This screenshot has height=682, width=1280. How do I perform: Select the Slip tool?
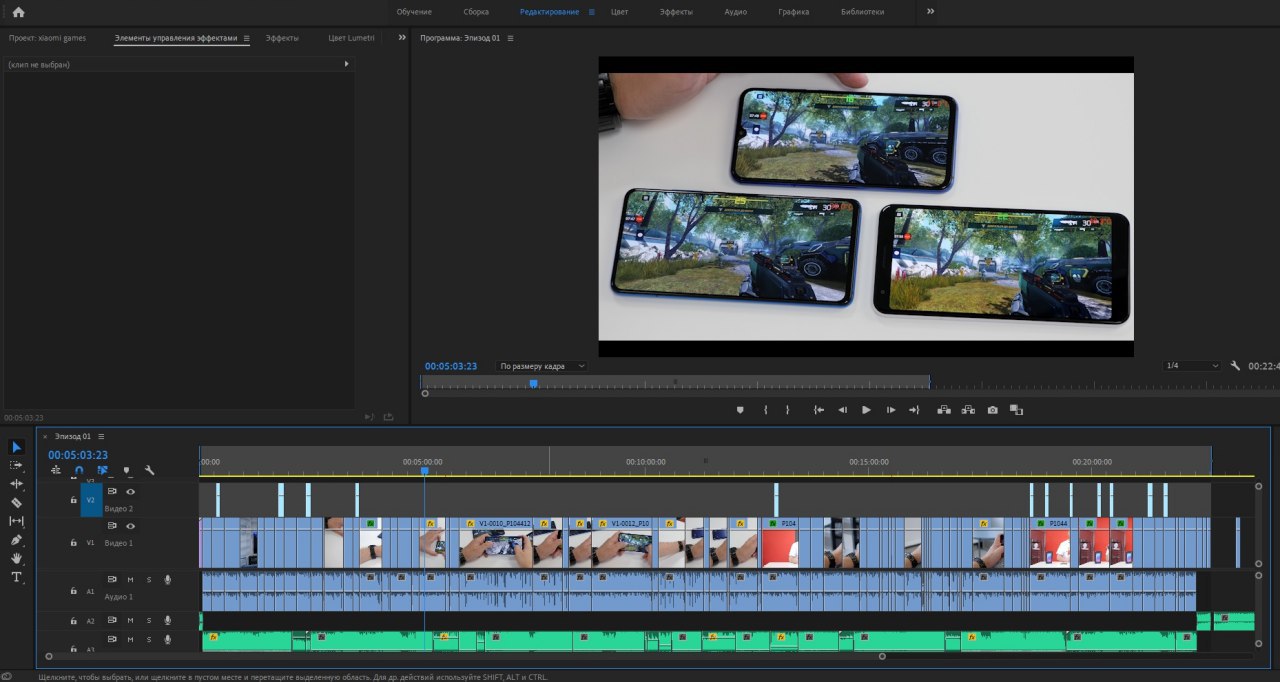16,521
